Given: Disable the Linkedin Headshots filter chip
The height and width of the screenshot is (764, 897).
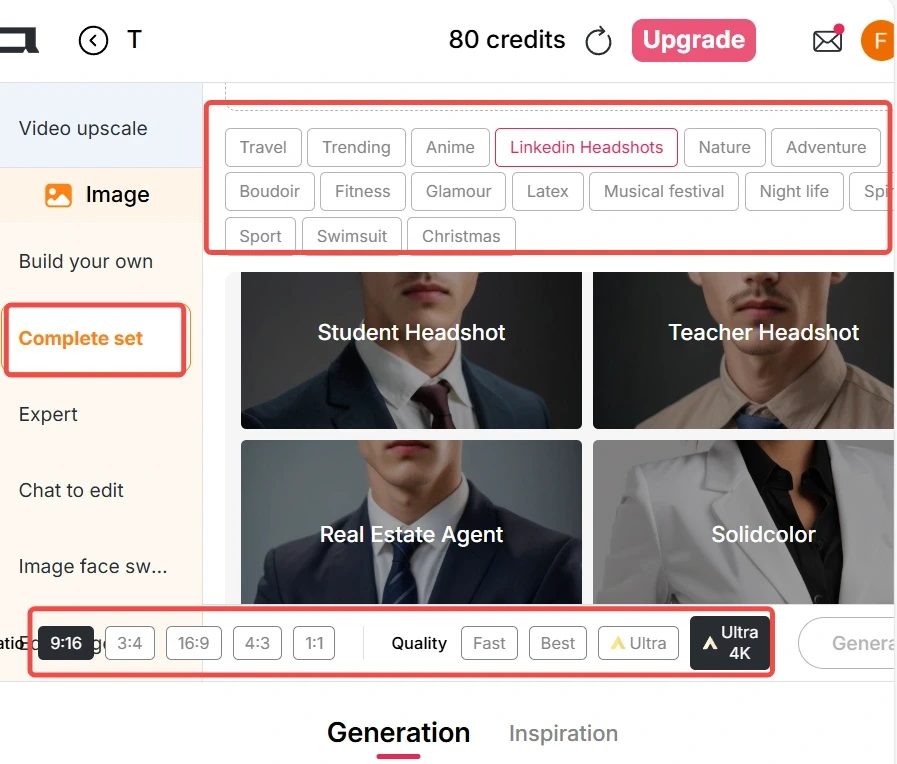Looking at the screenshot, I should point(586,147).
